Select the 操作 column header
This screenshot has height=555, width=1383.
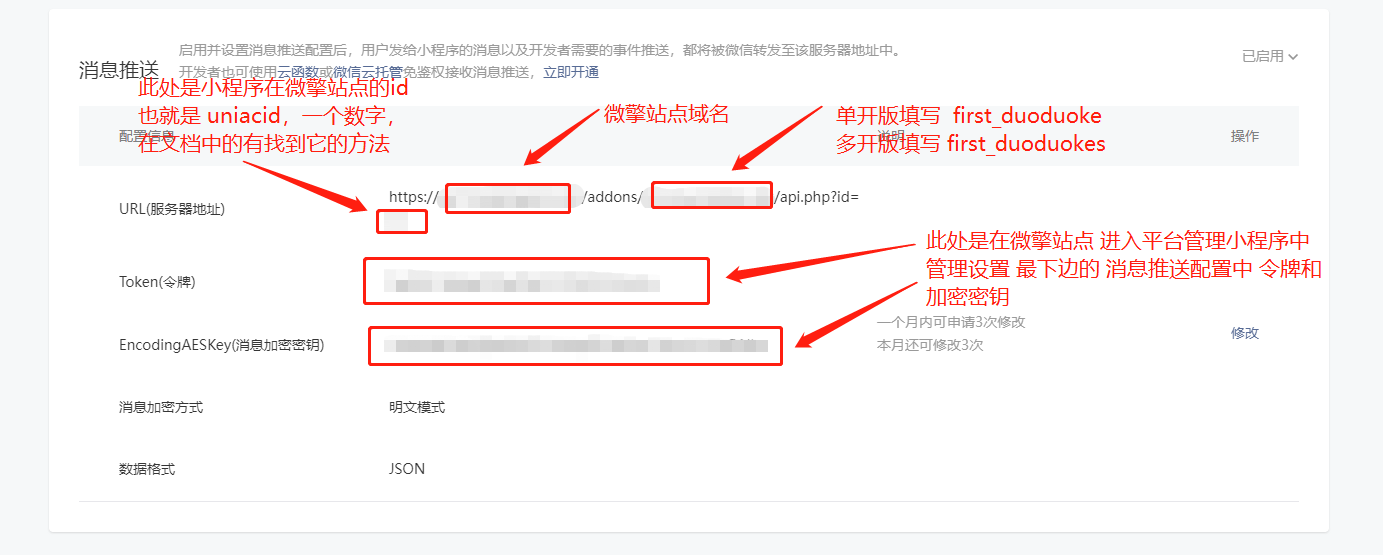point(1245,136)
